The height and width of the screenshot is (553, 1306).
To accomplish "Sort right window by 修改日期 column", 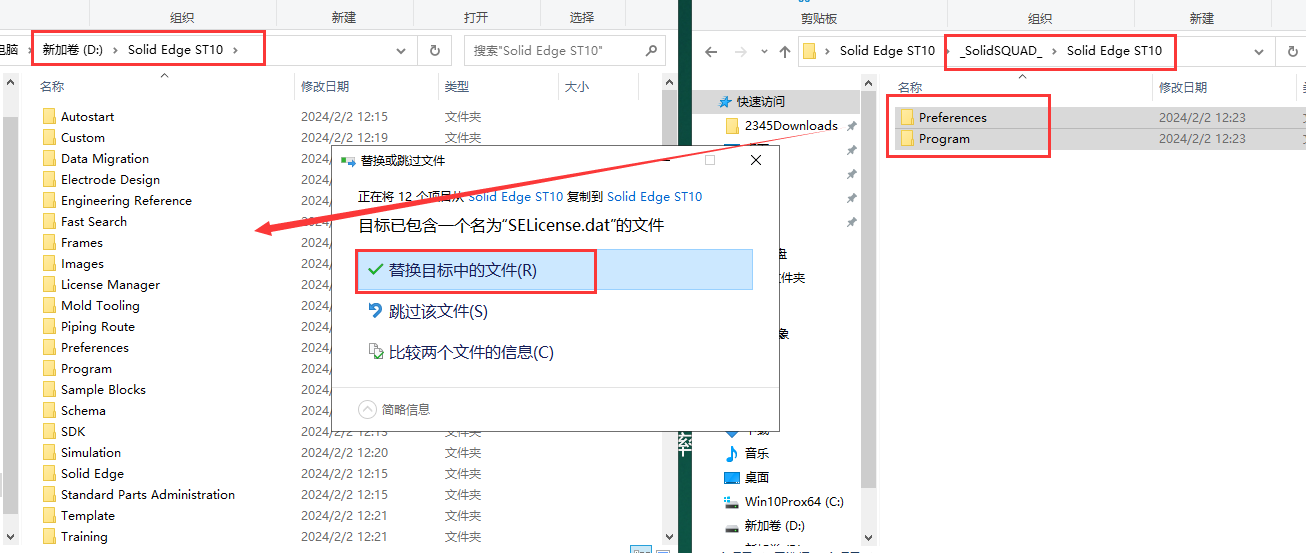I will pos(1183,87).
